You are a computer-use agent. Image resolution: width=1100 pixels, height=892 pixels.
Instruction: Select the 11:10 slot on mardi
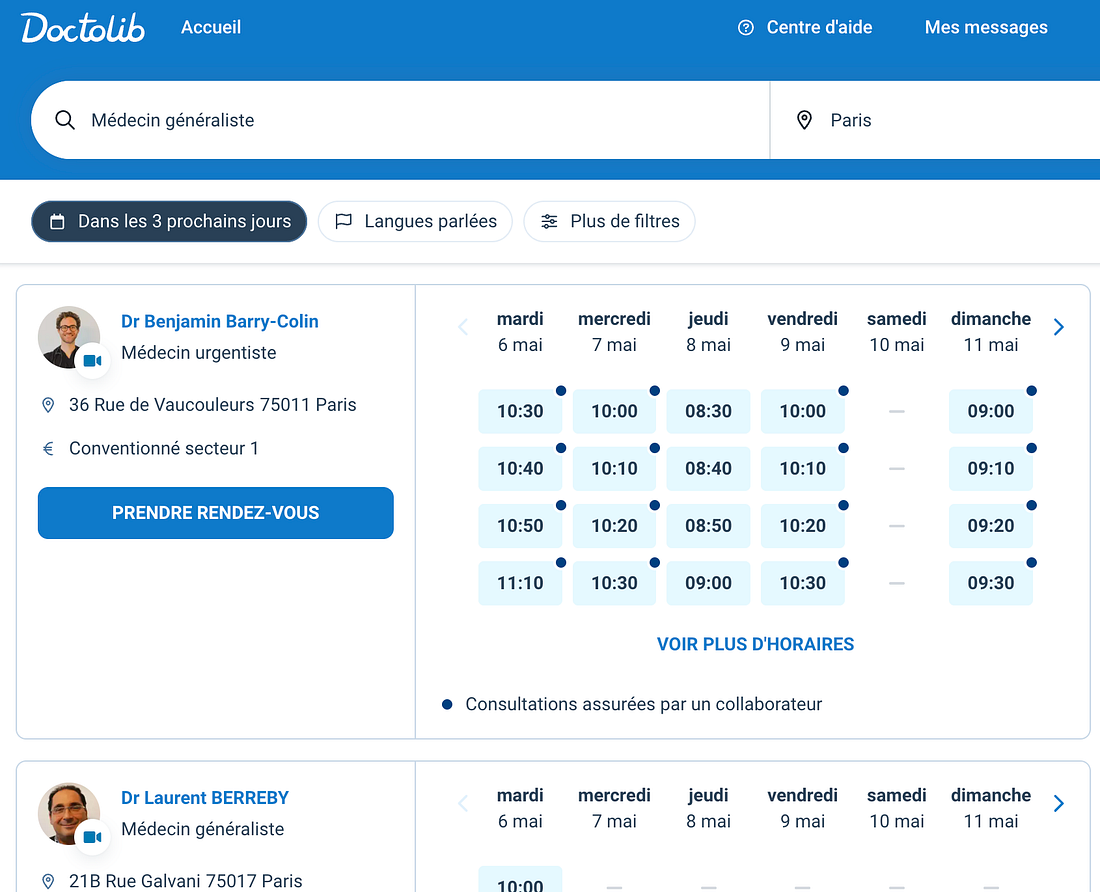[520, 583]
